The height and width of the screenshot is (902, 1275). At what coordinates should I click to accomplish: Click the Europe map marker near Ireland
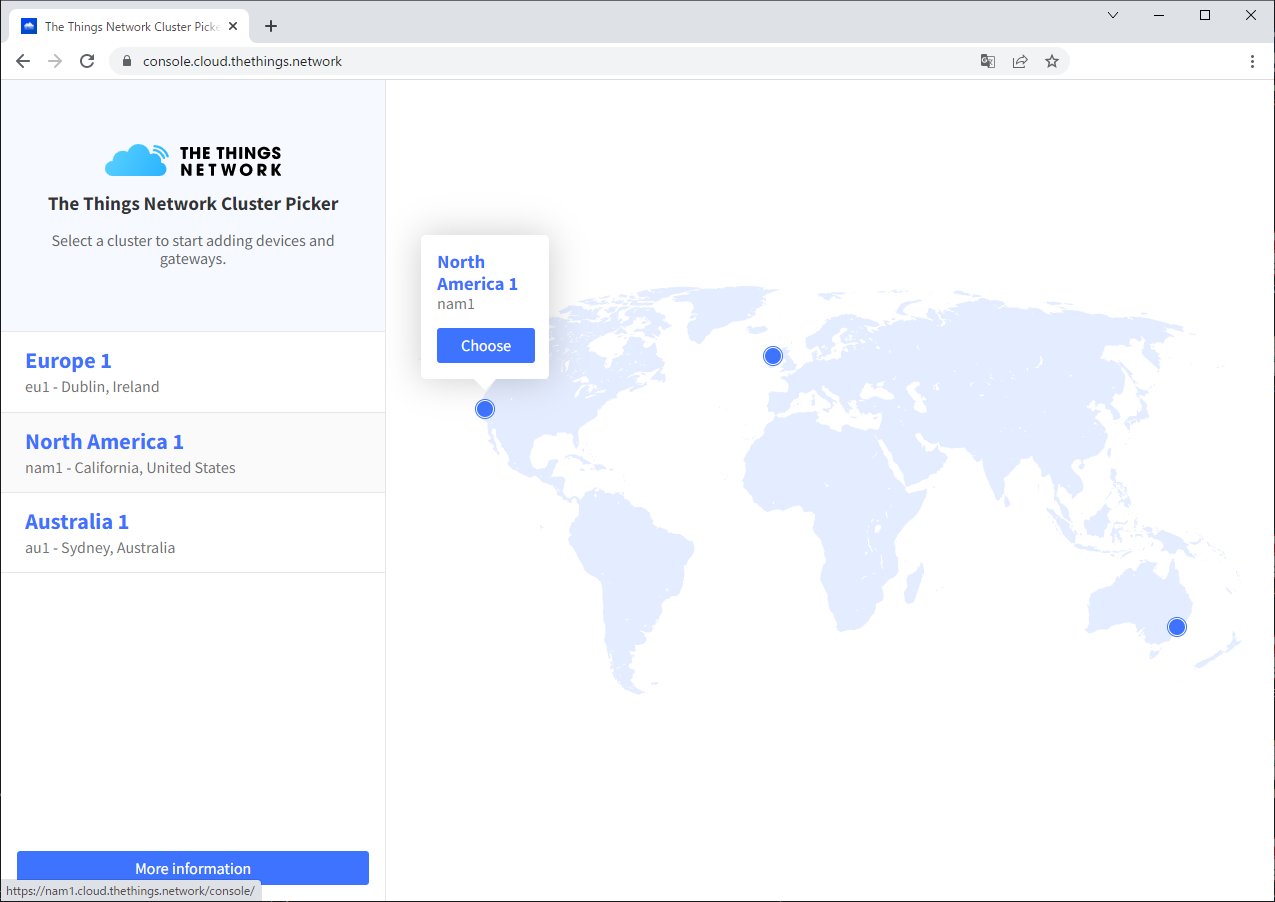(x=772, y=356)
